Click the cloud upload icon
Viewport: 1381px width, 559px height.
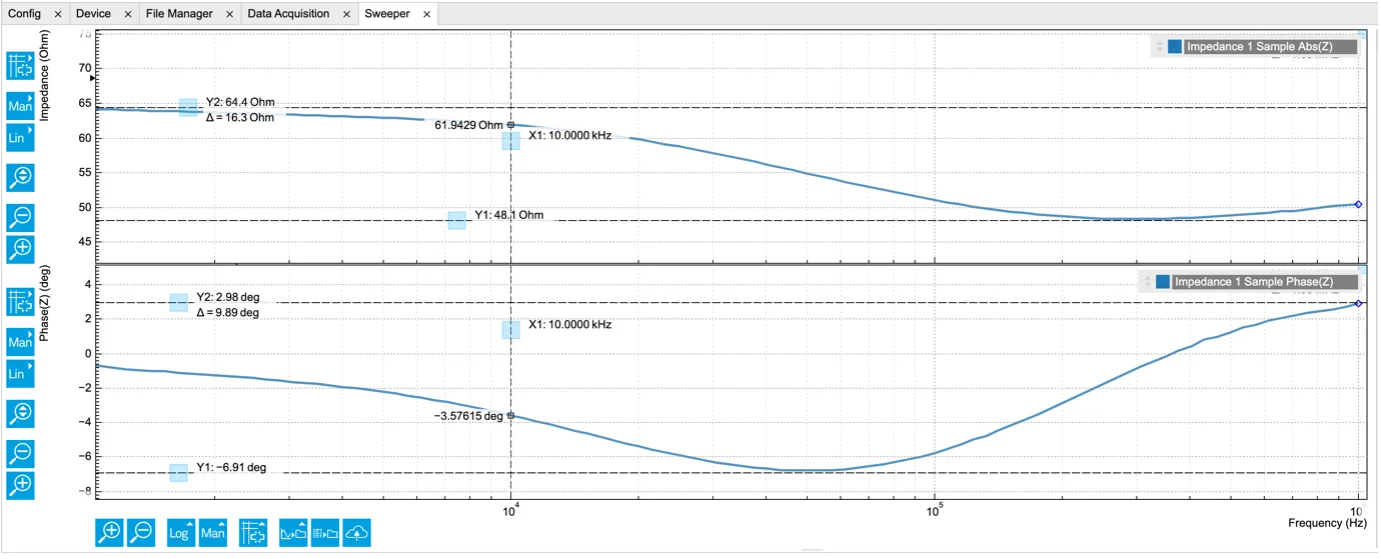coord(357,533)
